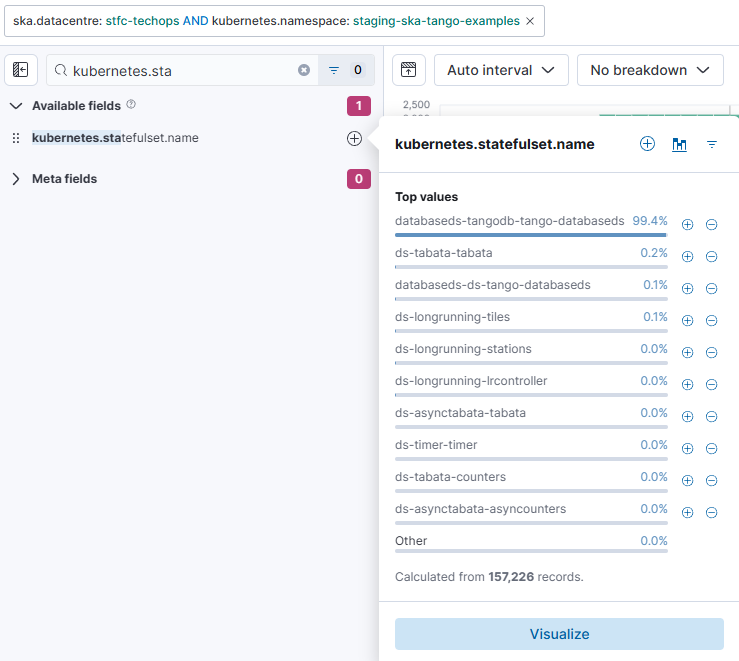Filter for ds-longrunning-lrcontroller value
Viewport: 739px width, 661px height.
688,385
